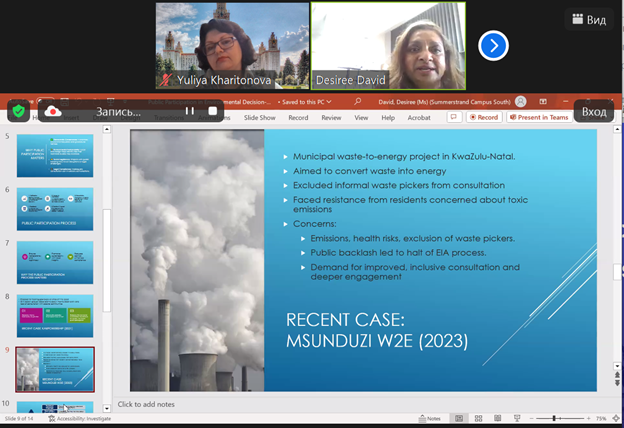Click the blue next-participants arrow button

pyautogui.click(x=493, y=46)
